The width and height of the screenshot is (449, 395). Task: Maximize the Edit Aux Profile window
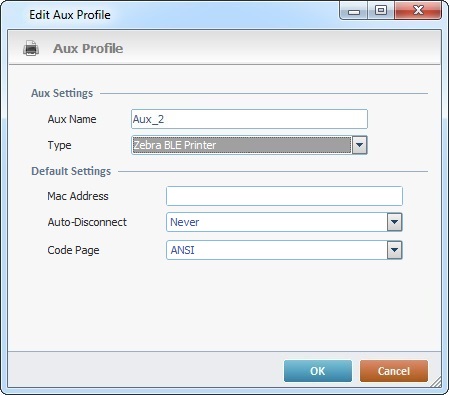[381, 11]
